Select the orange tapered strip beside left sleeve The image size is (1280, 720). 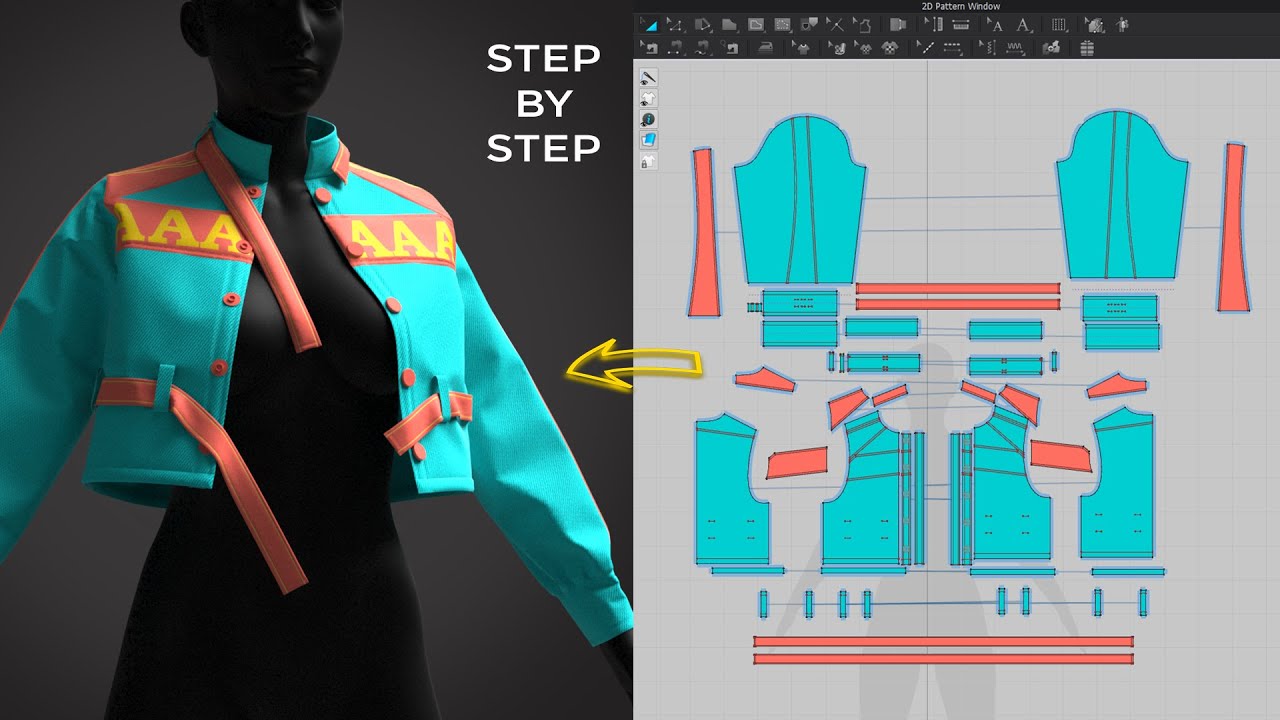(705, 233)
